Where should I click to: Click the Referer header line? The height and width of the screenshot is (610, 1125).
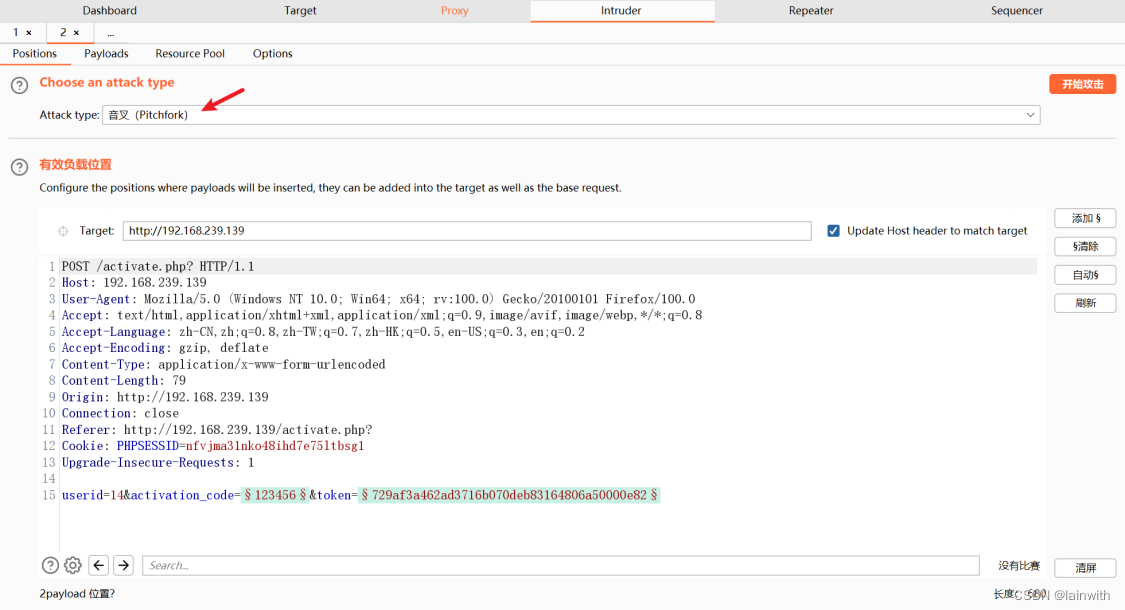tap(217, 430)
